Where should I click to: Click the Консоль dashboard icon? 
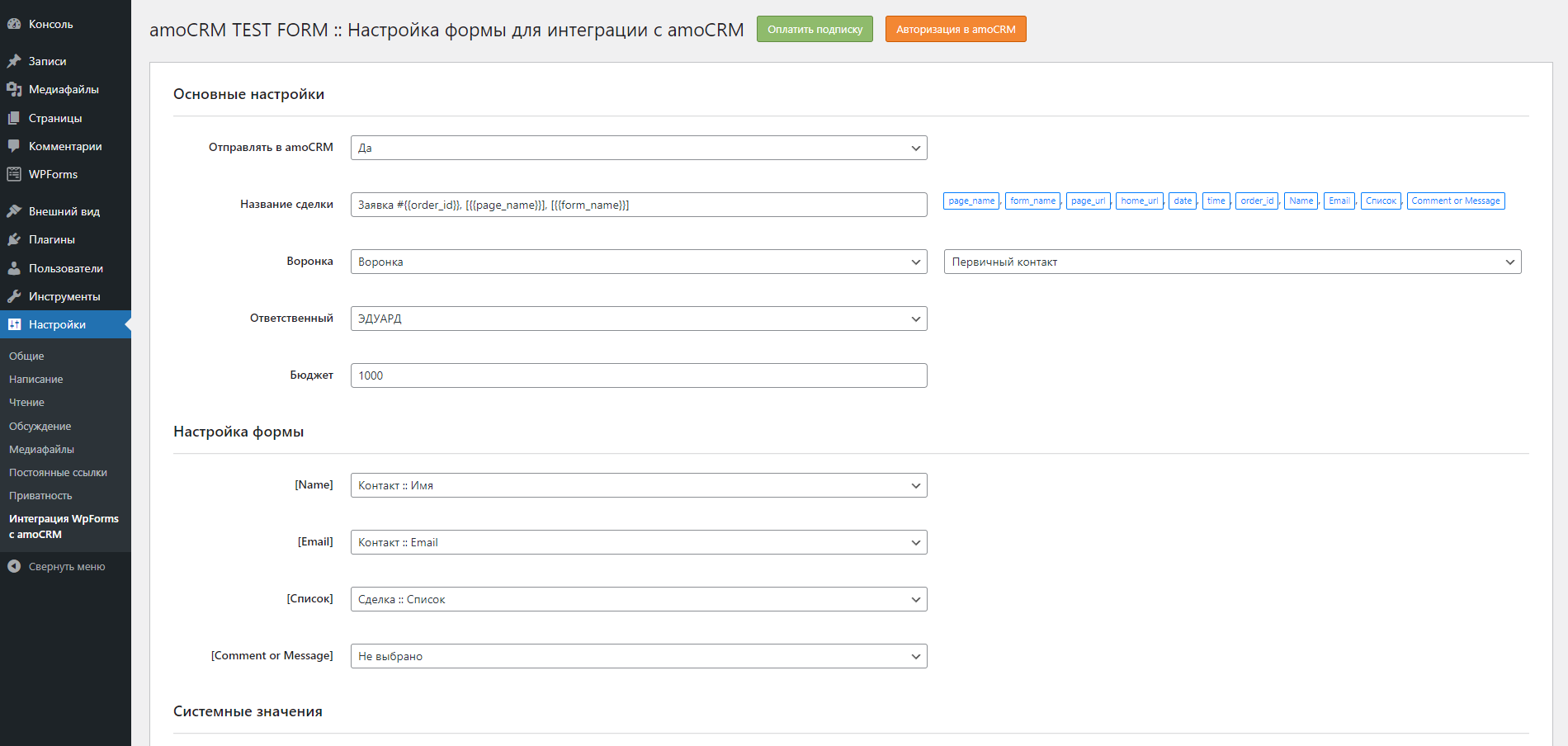[x=14, y=24]
